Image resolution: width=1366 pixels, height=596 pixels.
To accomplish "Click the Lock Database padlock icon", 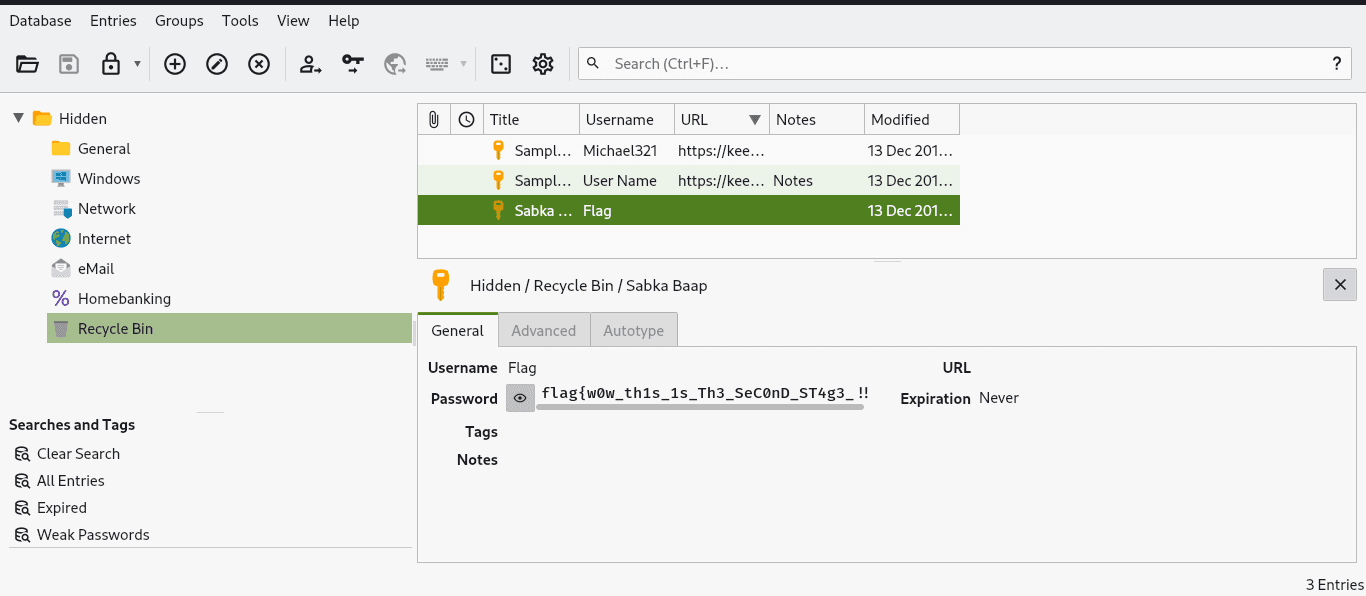I will pos(111,64).
